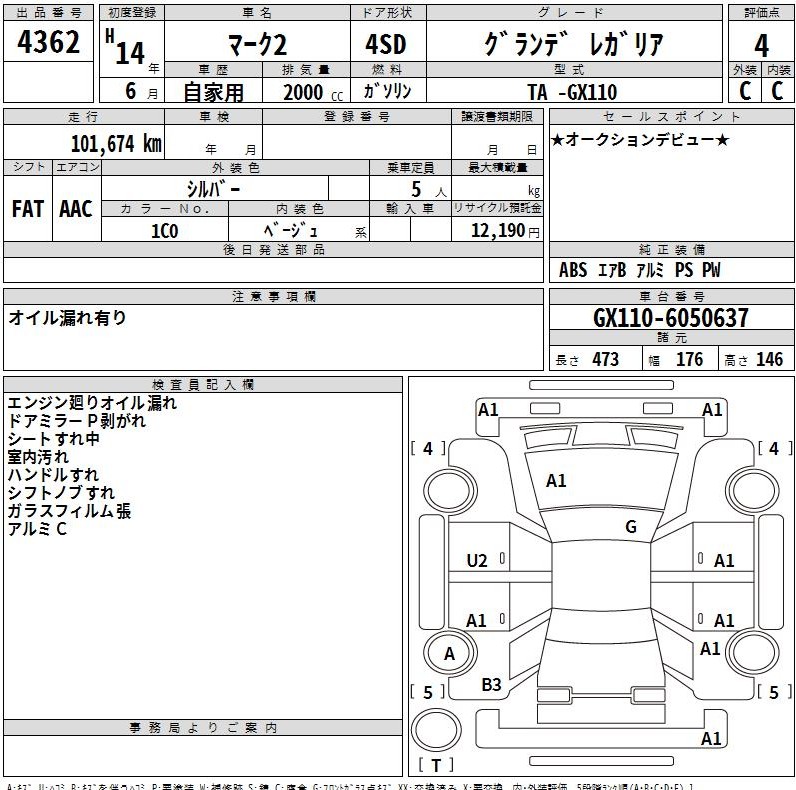Select the car name マーク2

point(257,45)
